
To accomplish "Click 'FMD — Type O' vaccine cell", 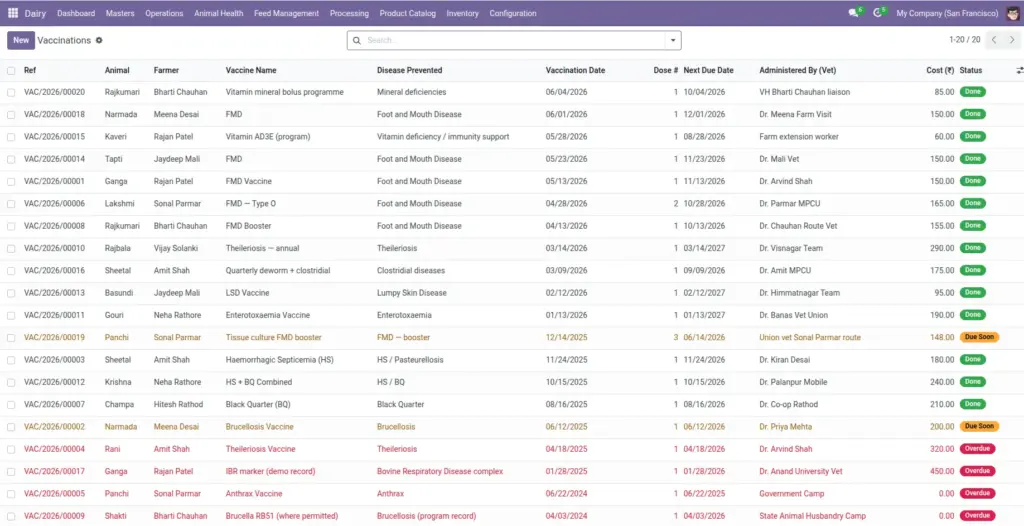I will [x=251, y=204].
